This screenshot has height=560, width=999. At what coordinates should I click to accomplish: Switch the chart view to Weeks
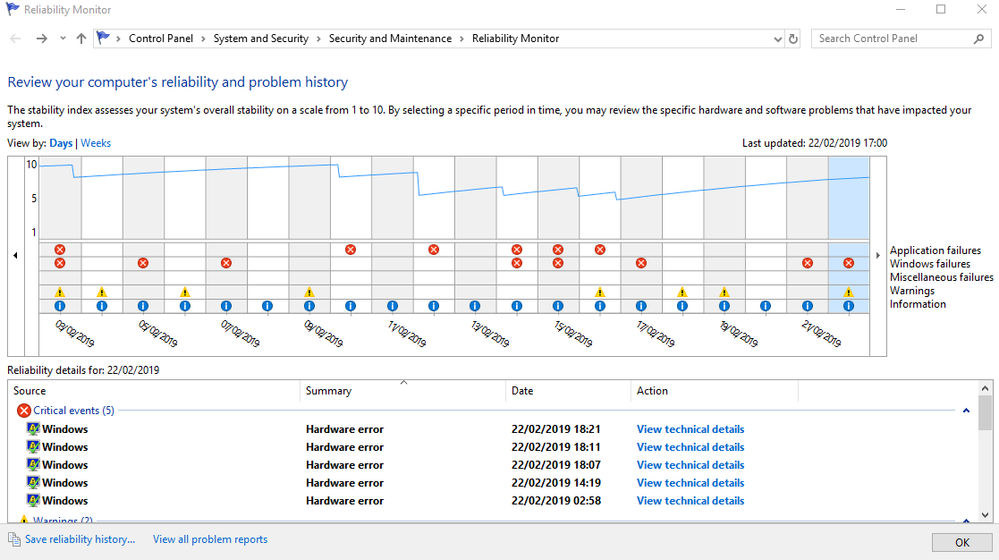click(96, 143)
